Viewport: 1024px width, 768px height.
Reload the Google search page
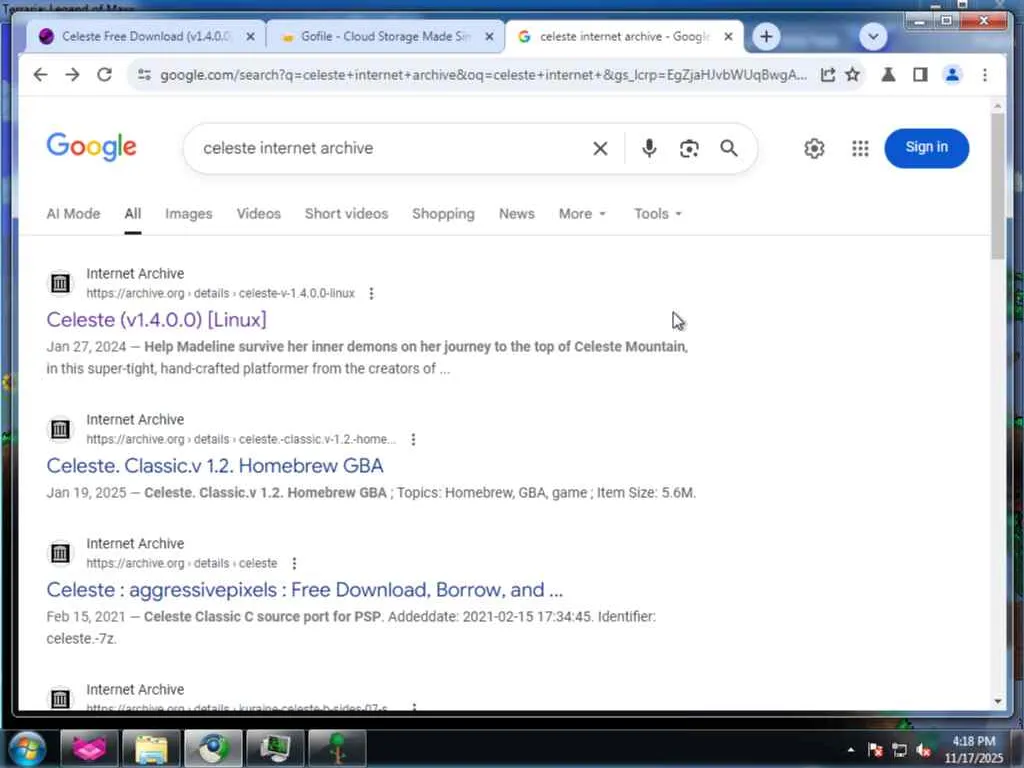[104, 75]
